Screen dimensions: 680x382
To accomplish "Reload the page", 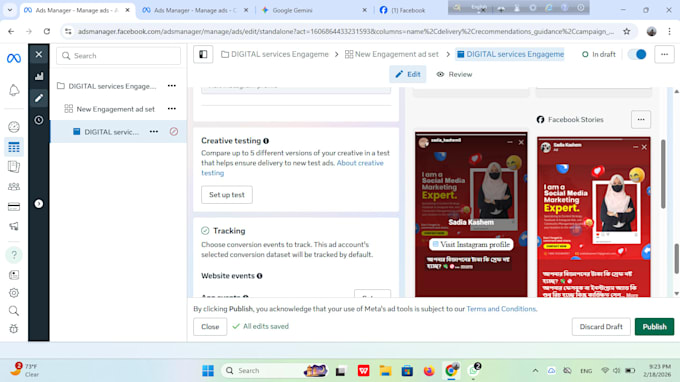I will (x=47, y=31).
